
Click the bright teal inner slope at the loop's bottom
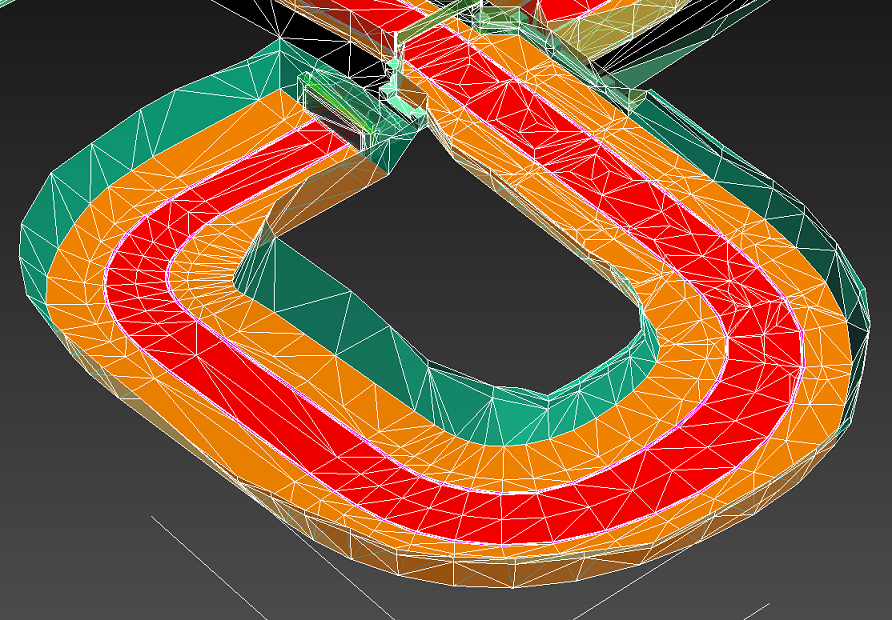click(510, 420)
